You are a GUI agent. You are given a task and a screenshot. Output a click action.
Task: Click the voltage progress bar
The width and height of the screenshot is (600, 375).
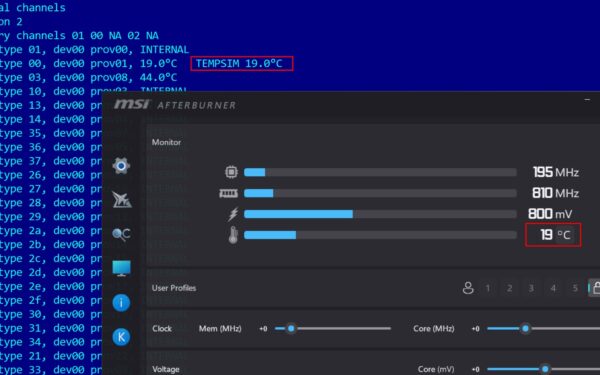pyautogui.click(x=380, y=214)
